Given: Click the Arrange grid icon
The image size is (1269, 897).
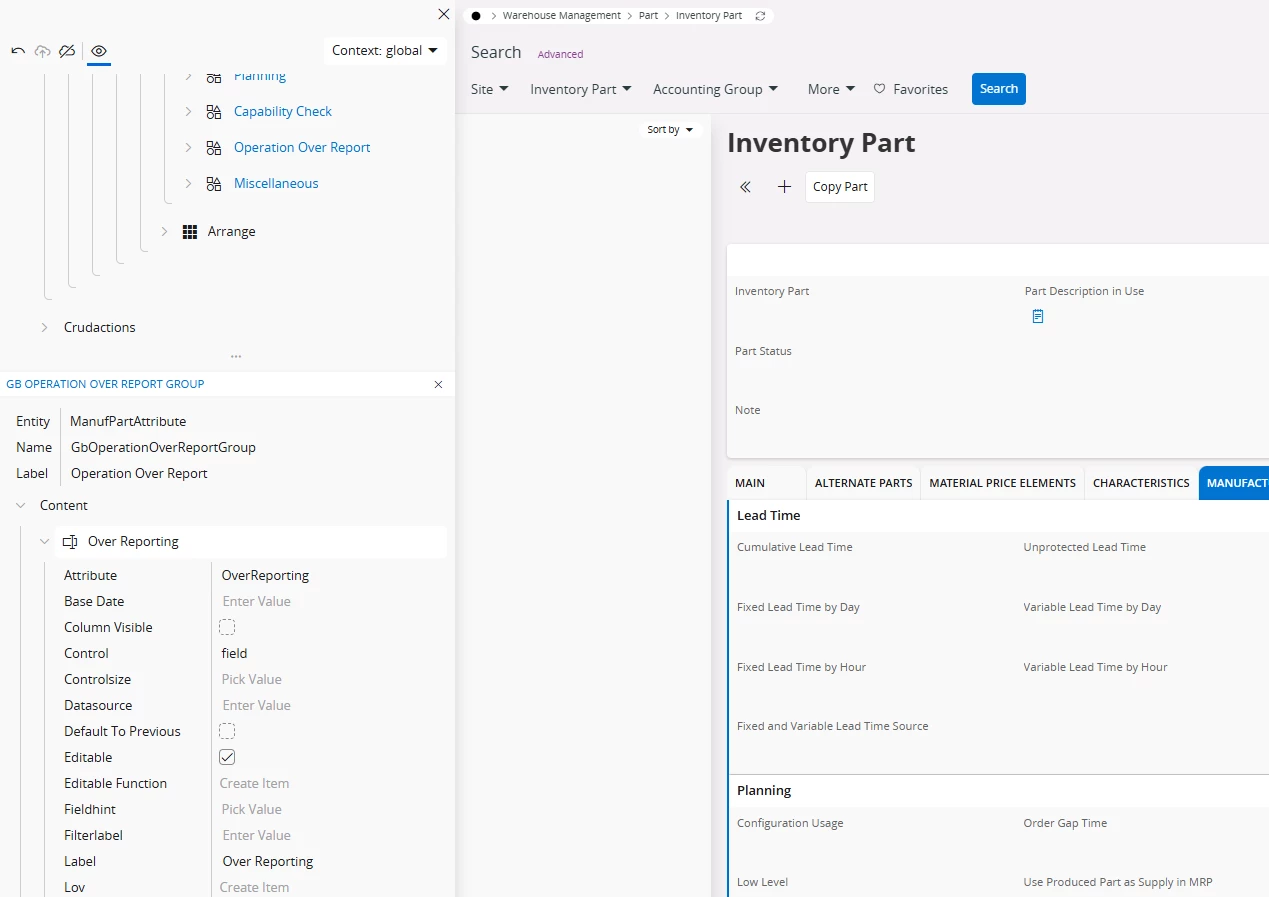Looking at the screenshot, I should (190, 231).
